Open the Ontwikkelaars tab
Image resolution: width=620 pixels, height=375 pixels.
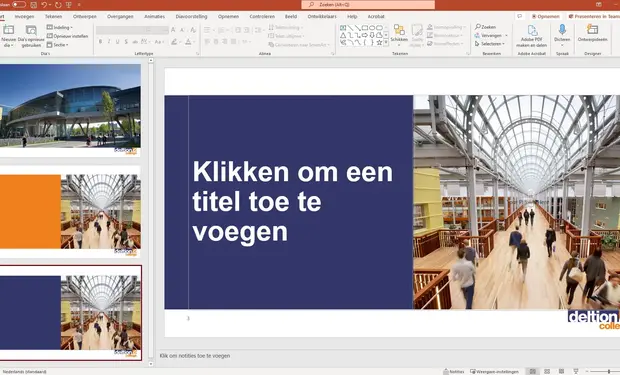coord(322,17)
